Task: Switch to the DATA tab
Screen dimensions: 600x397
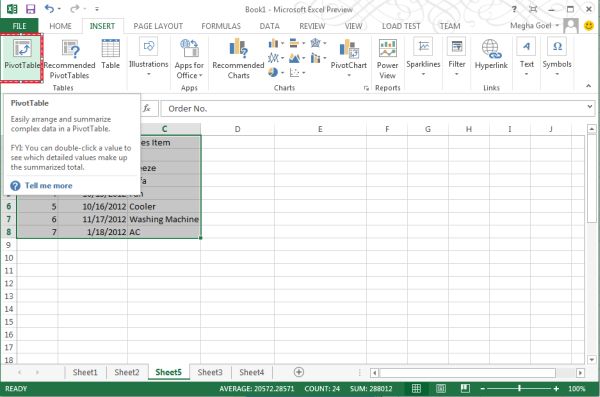Action: (x=269, y=26)
